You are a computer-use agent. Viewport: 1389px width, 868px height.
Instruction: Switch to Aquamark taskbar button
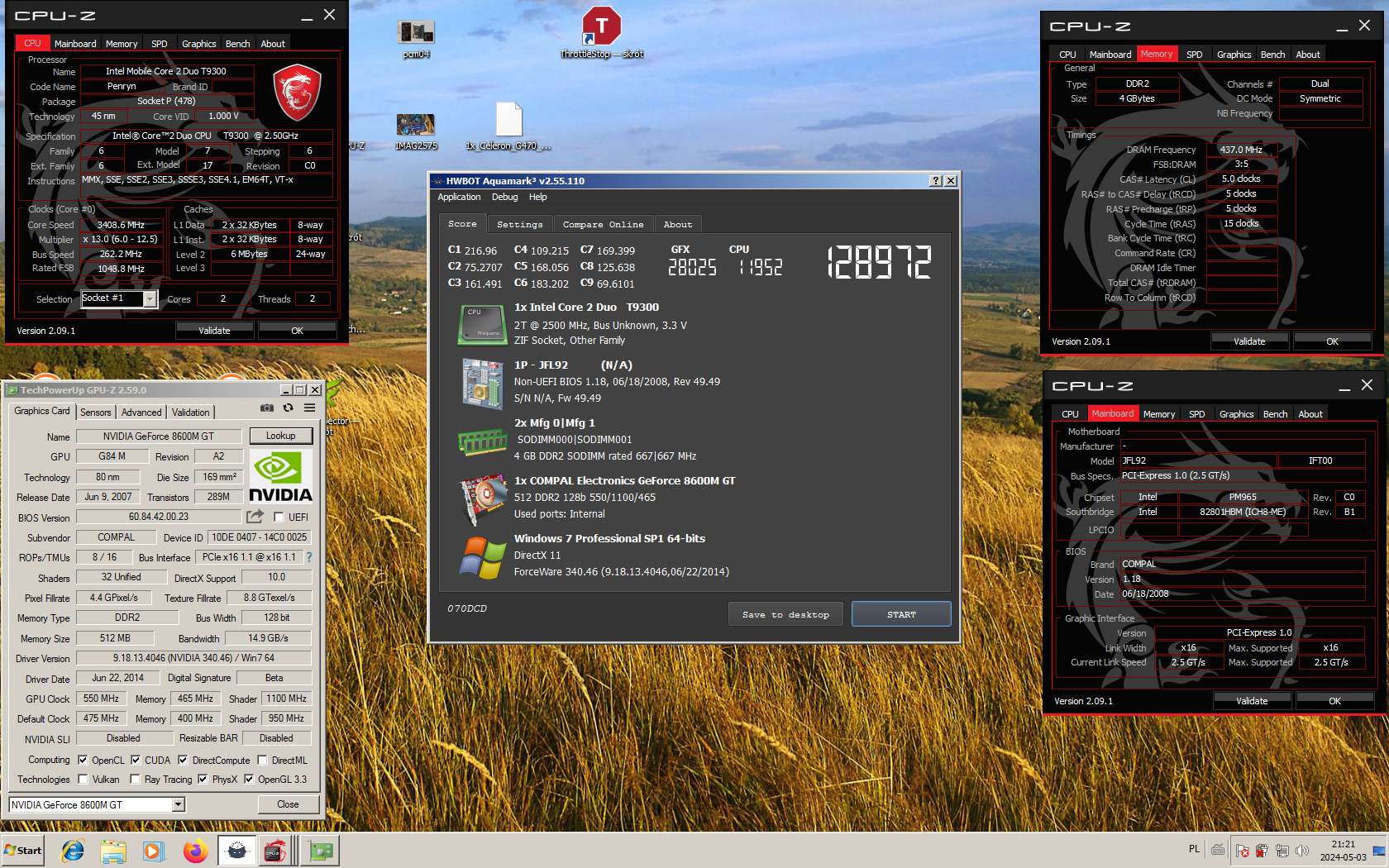[x=237, y=851]
